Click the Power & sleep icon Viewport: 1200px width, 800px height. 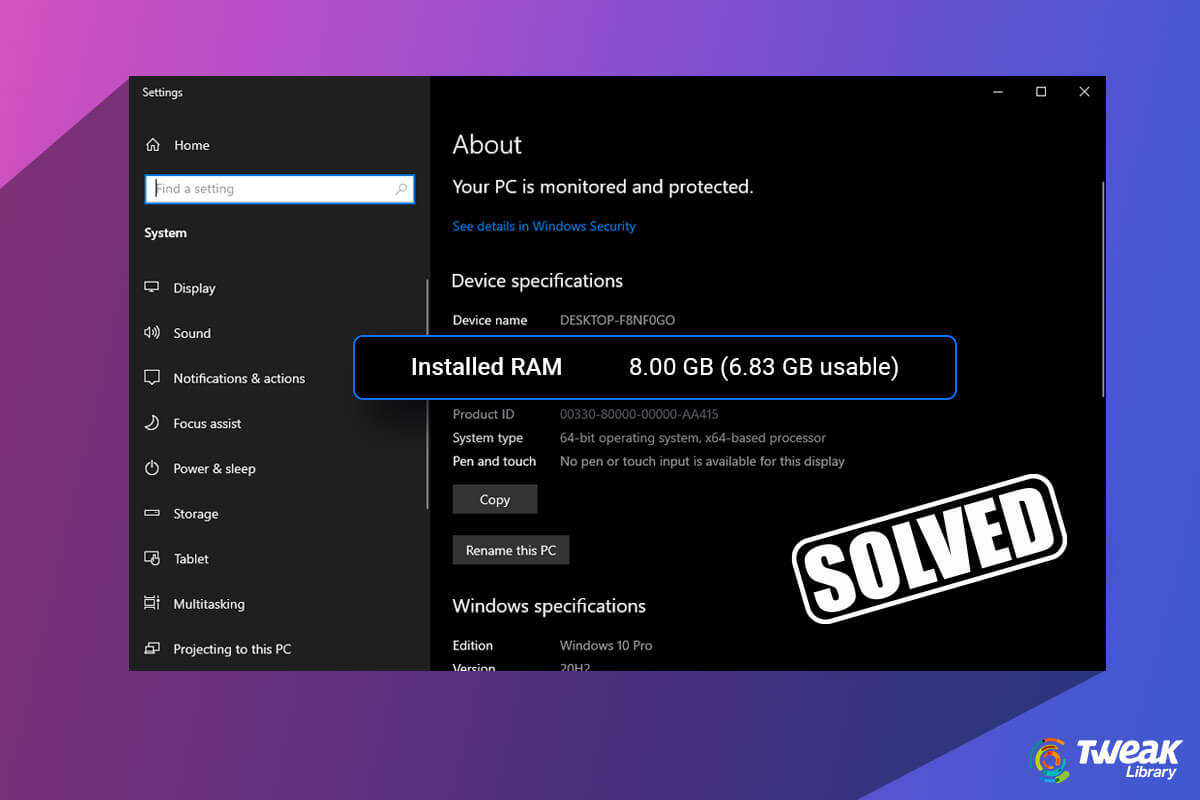click(152, 468)
